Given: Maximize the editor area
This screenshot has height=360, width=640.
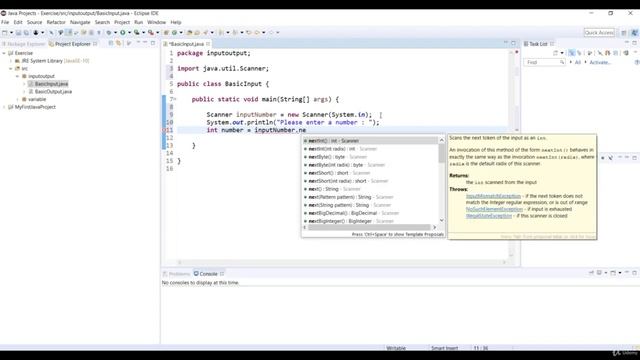Looking at the screenshot, I should tap(513, 43).
